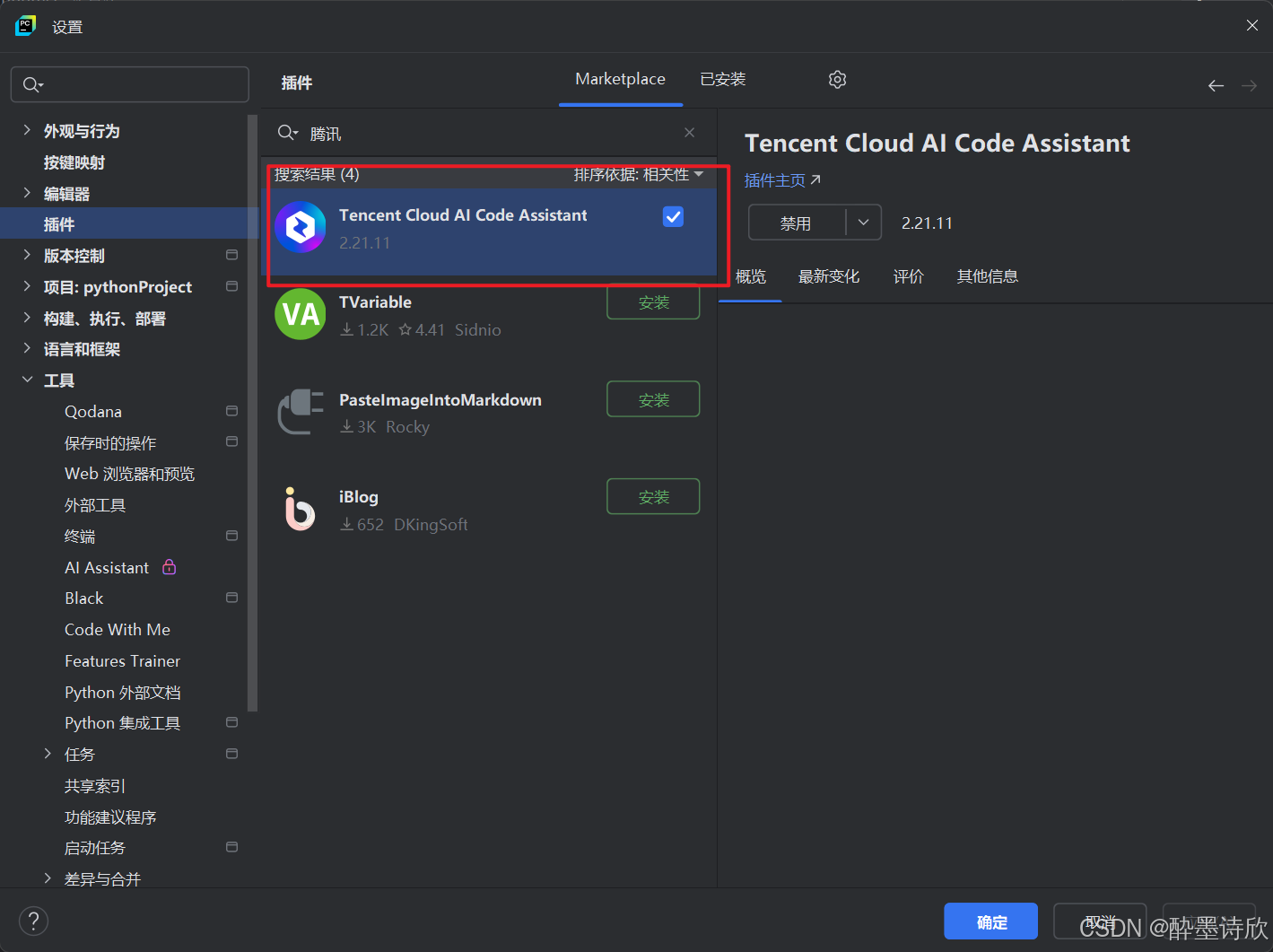1273x952 pixels.
Task: Collapse the 工具 settings node
Action: 27,380
